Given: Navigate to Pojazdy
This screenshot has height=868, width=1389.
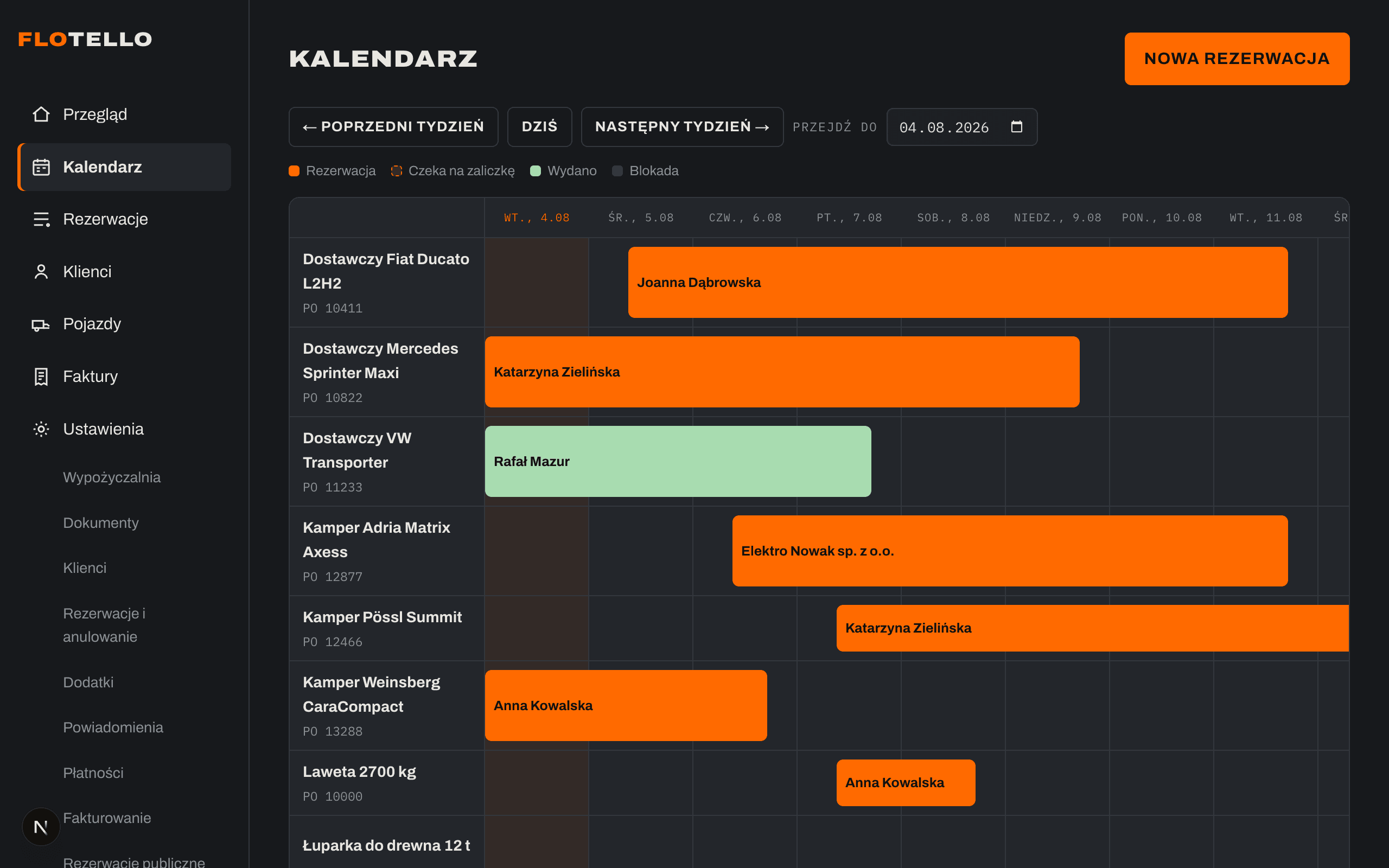Looking at the screenshot, I should (x=124, y=324).
